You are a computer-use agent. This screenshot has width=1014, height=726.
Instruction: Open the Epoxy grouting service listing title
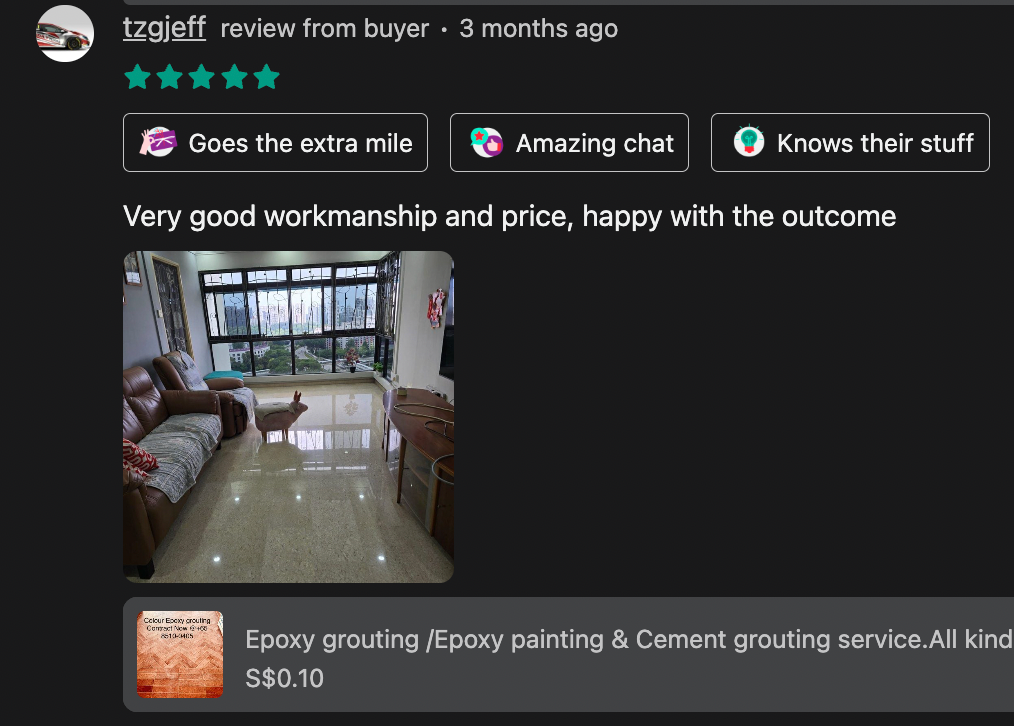point(629,639)
